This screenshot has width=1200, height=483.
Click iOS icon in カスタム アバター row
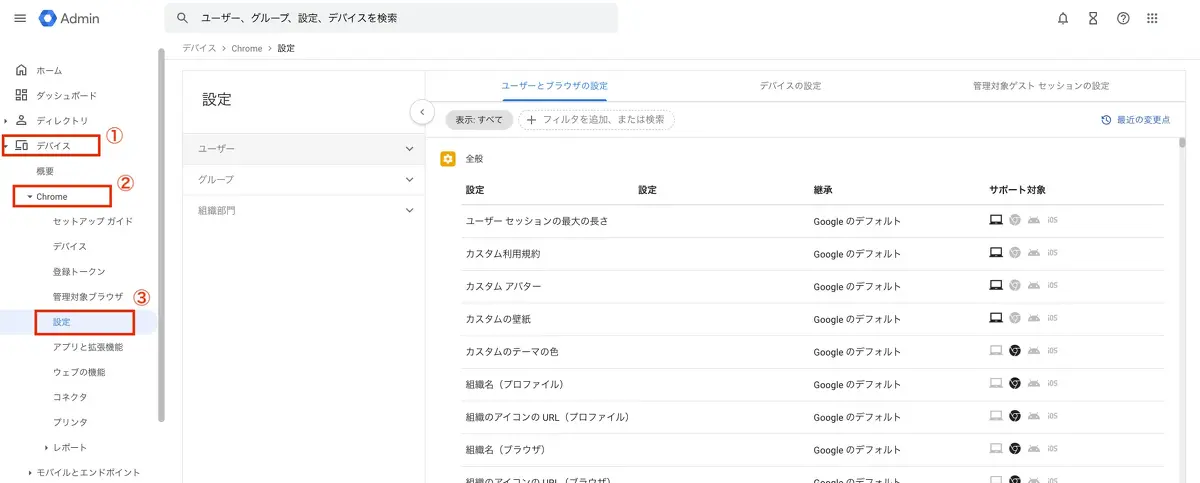tap(1053, 286)
